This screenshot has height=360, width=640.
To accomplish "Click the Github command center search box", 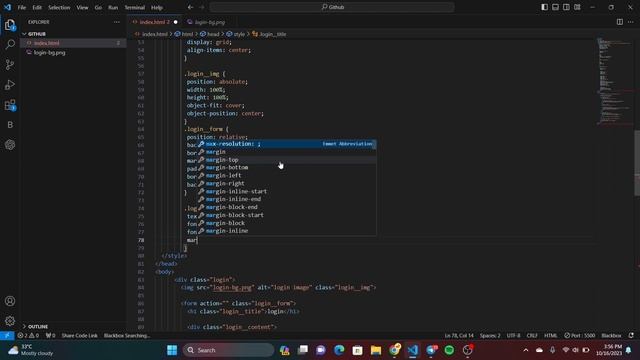I will 332,7.
